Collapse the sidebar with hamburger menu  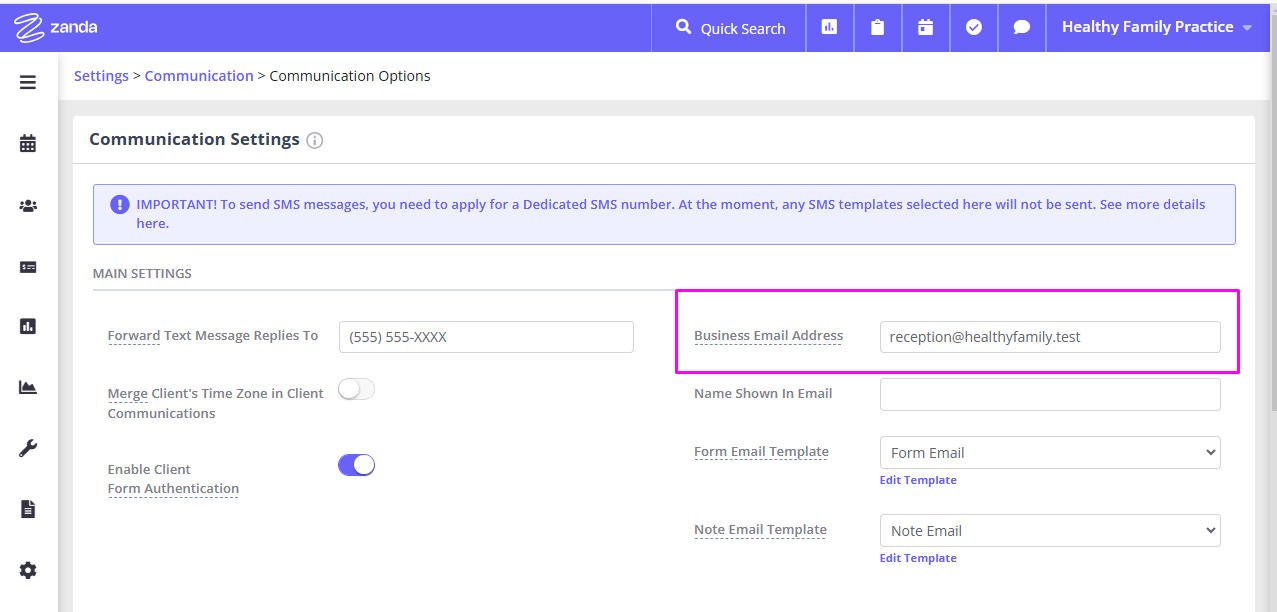pos(27,82)
